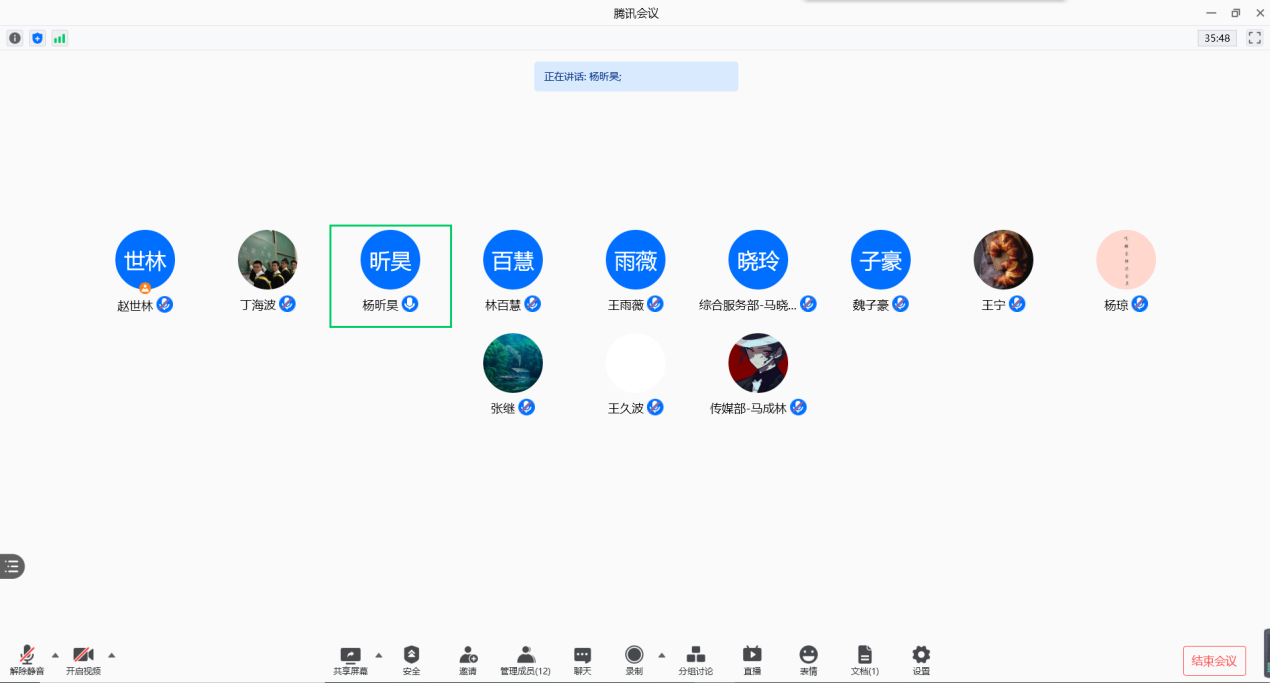Open the Security (安全) shield icon

pyautogui.click(x=411, y=655)
